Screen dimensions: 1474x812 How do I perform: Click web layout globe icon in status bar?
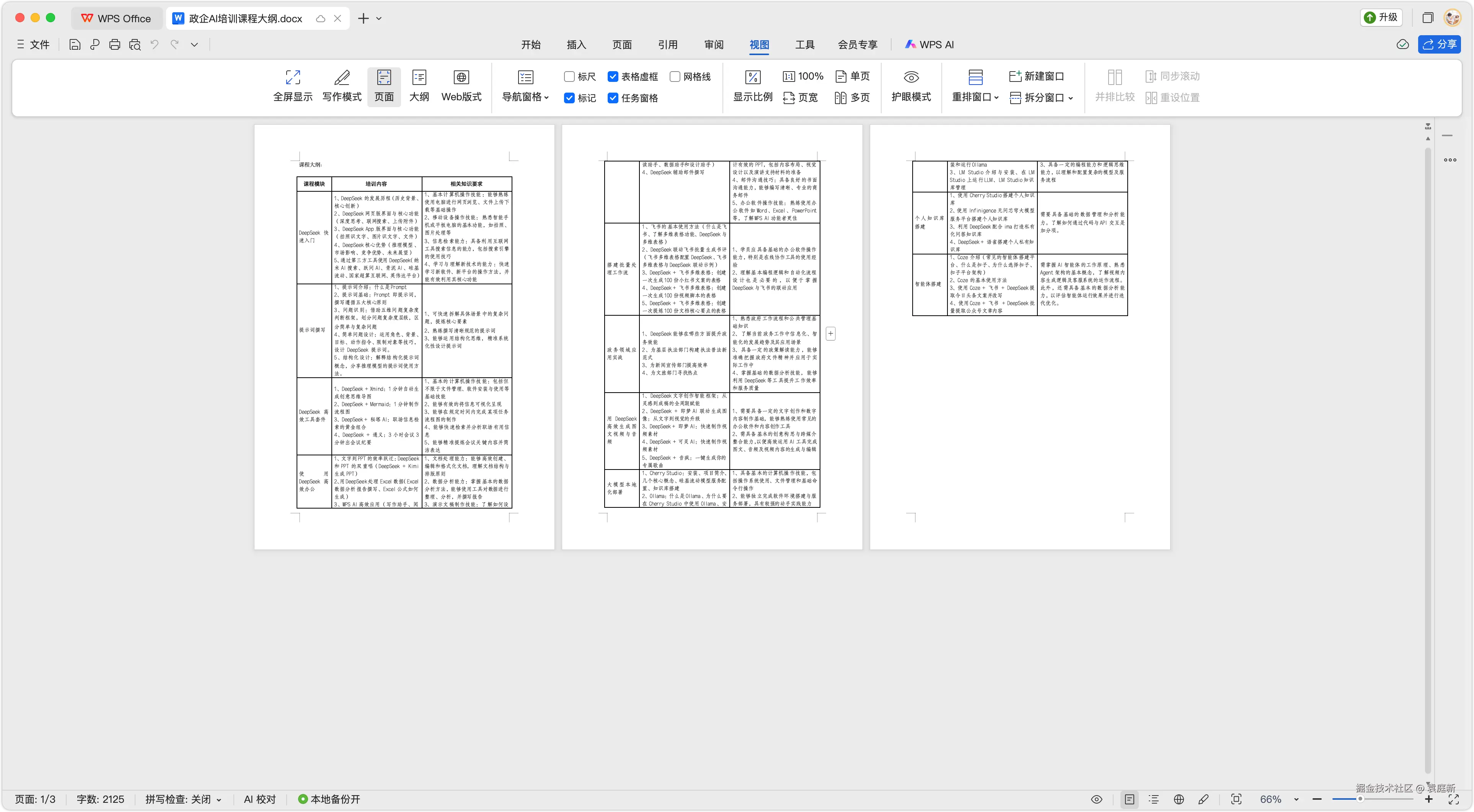pos(1179,799)
